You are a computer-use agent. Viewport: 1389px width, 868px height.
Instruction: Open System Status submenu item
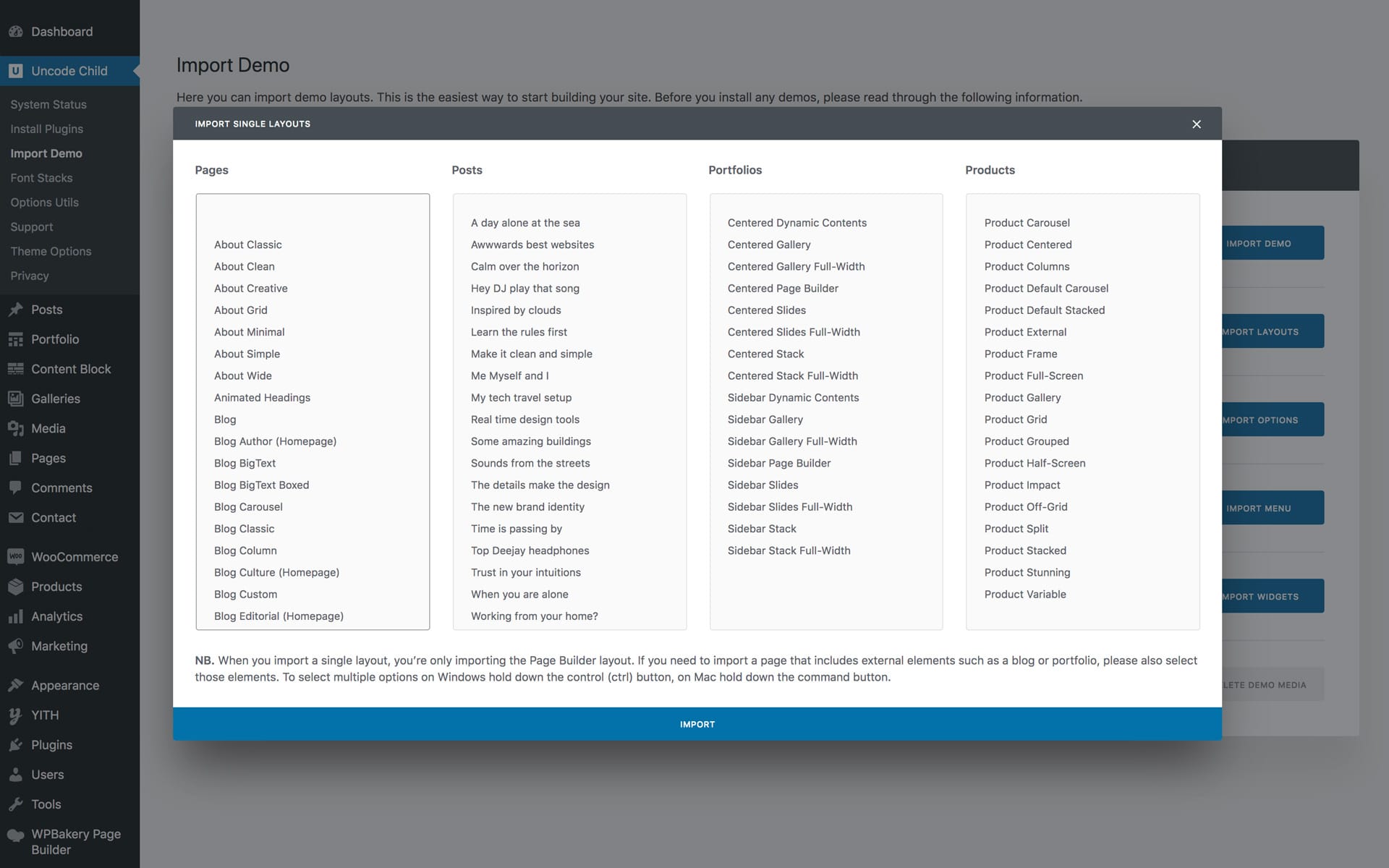(x=48, y=104)
